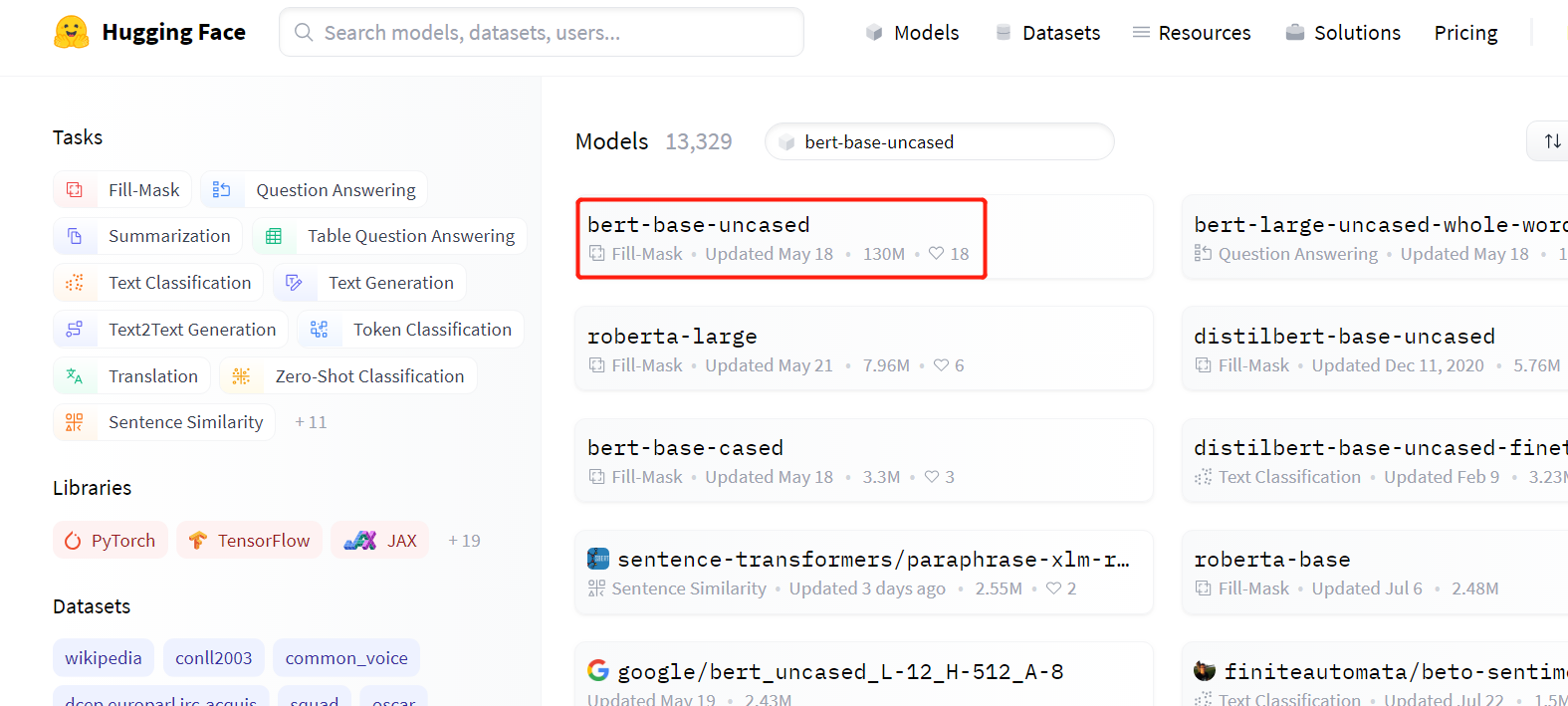Expand the +11 more tasks
1568x706 pixels.
point(311,422)
